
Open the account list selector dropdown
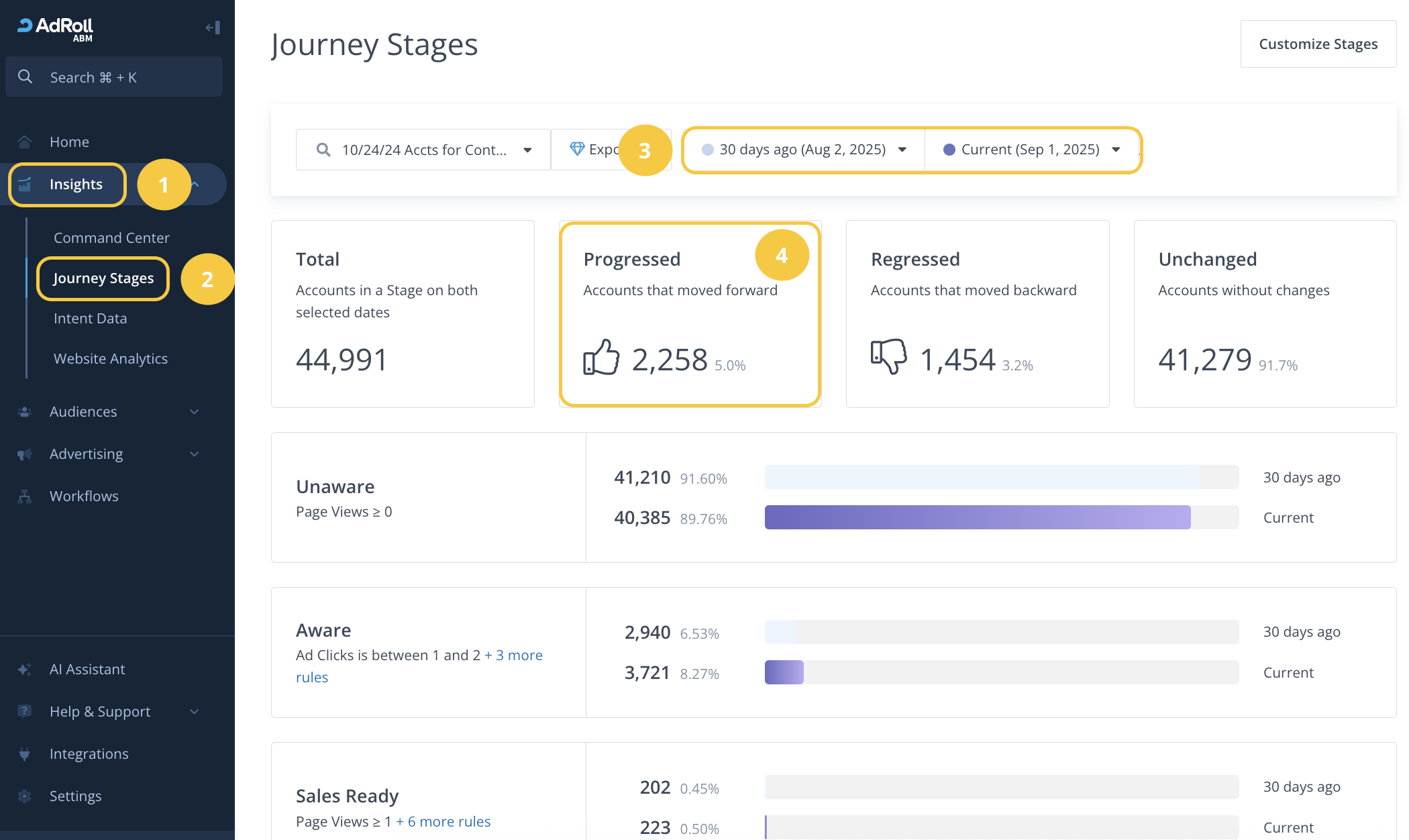pos(423,150)
